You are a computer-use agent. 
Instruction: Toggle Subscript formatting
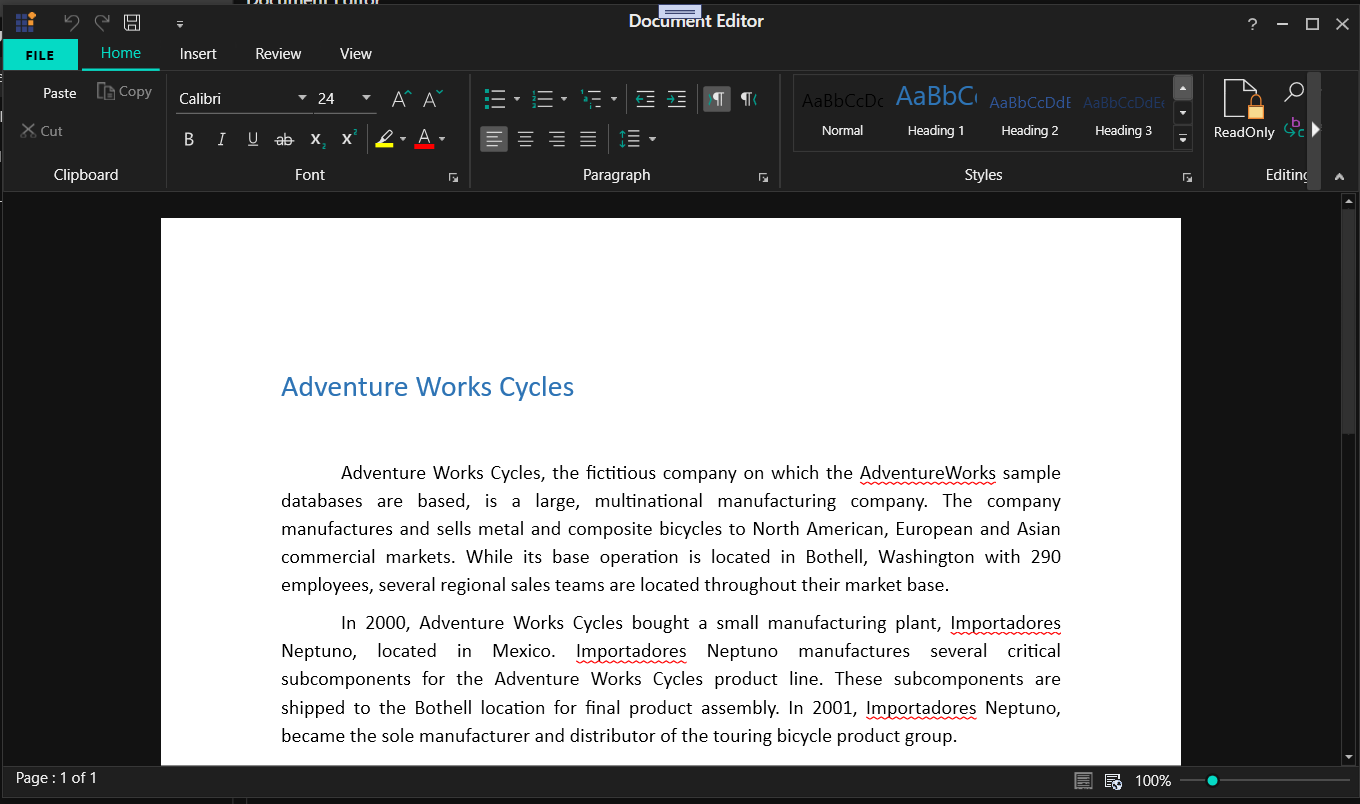pos(316,139)
